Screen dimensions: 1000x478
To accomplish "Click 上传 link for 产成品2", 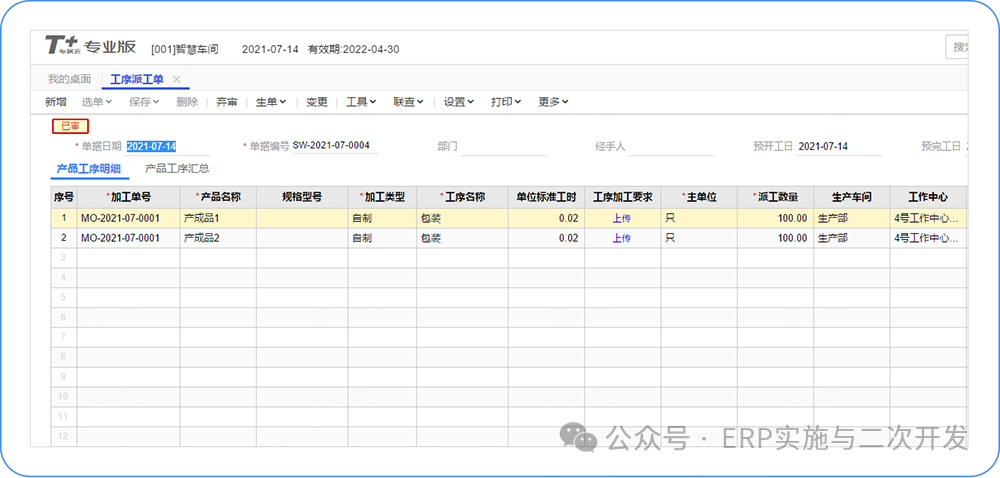I will coord(621,238).
